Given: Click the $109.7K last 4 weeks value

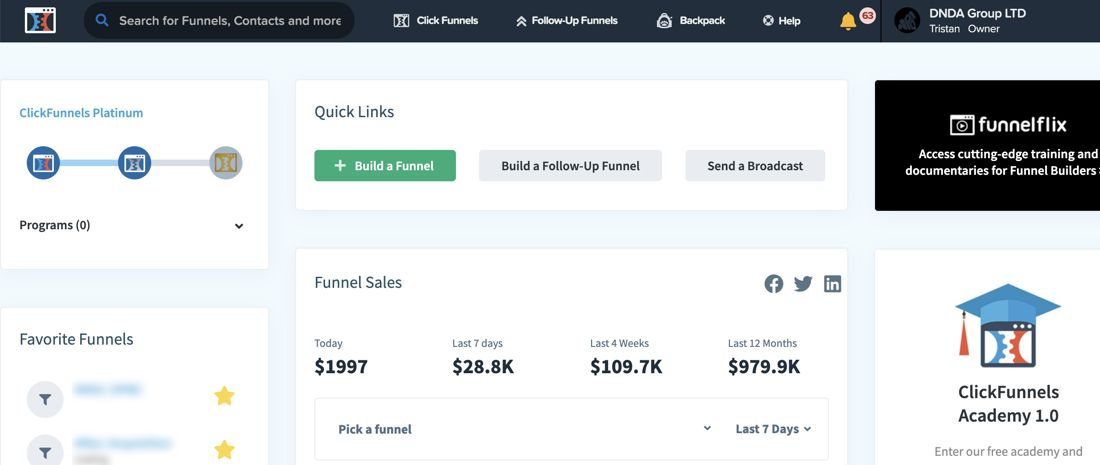Looking at the screenshot, I should 626,366.
